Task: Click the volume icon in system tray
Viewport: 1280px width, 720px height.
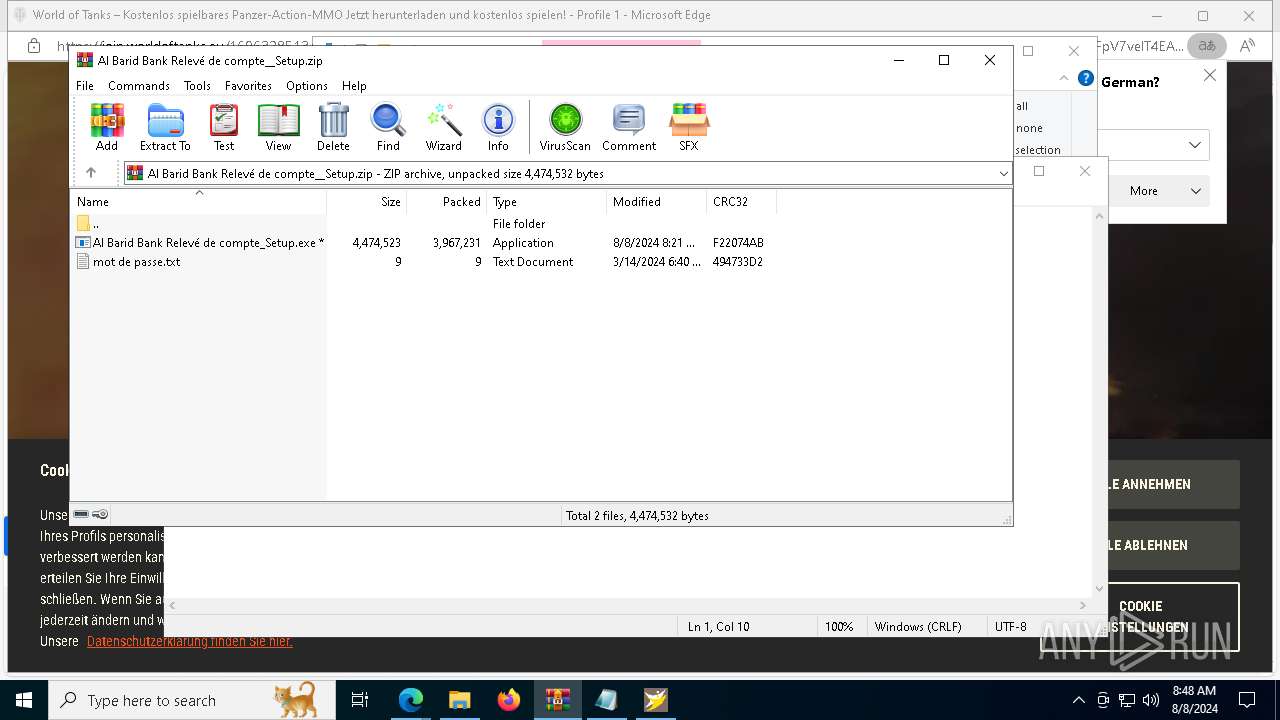Action: [1151, 700]
